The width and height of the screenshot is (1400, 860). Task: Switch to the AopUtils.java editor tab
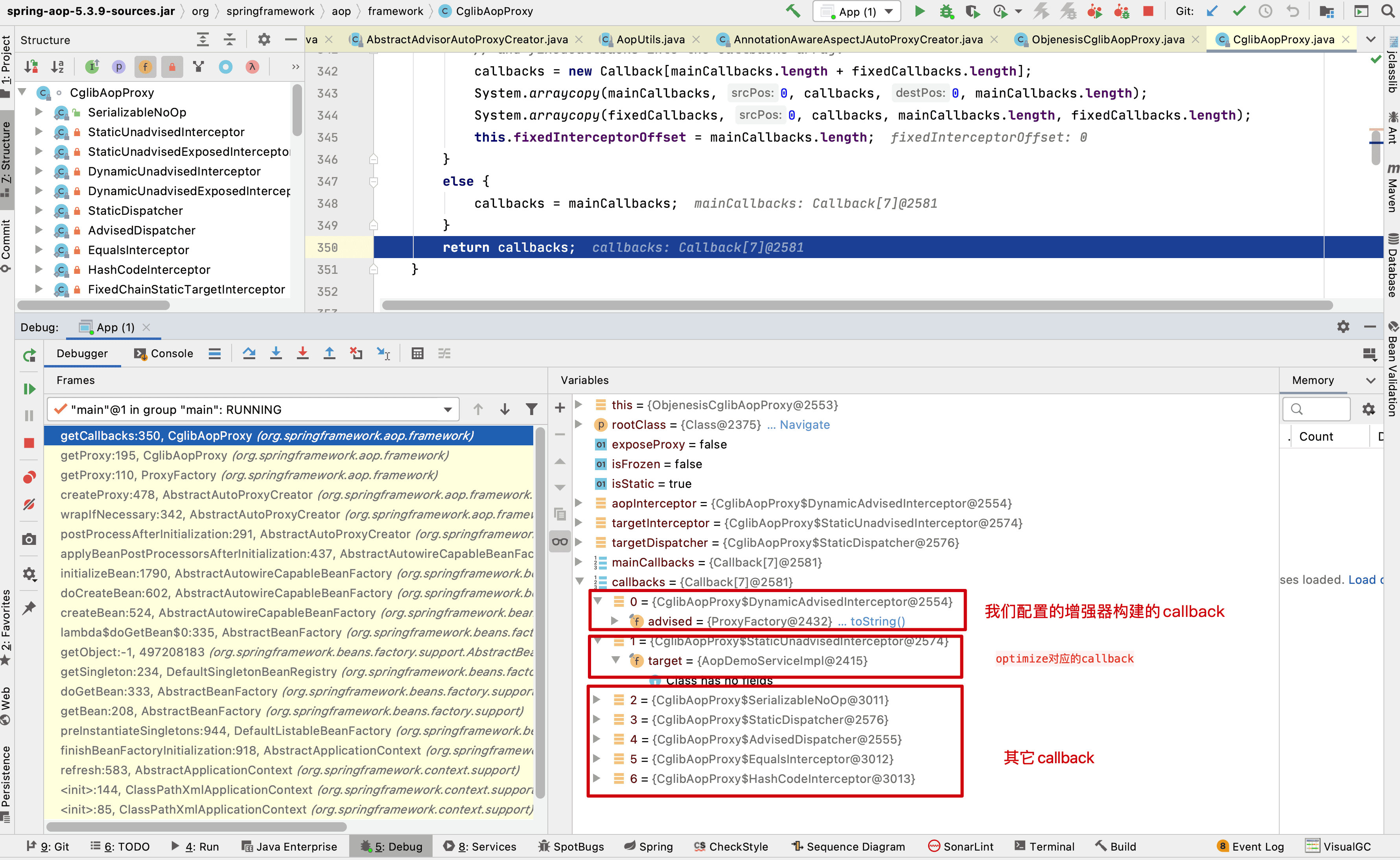(650, 39)
